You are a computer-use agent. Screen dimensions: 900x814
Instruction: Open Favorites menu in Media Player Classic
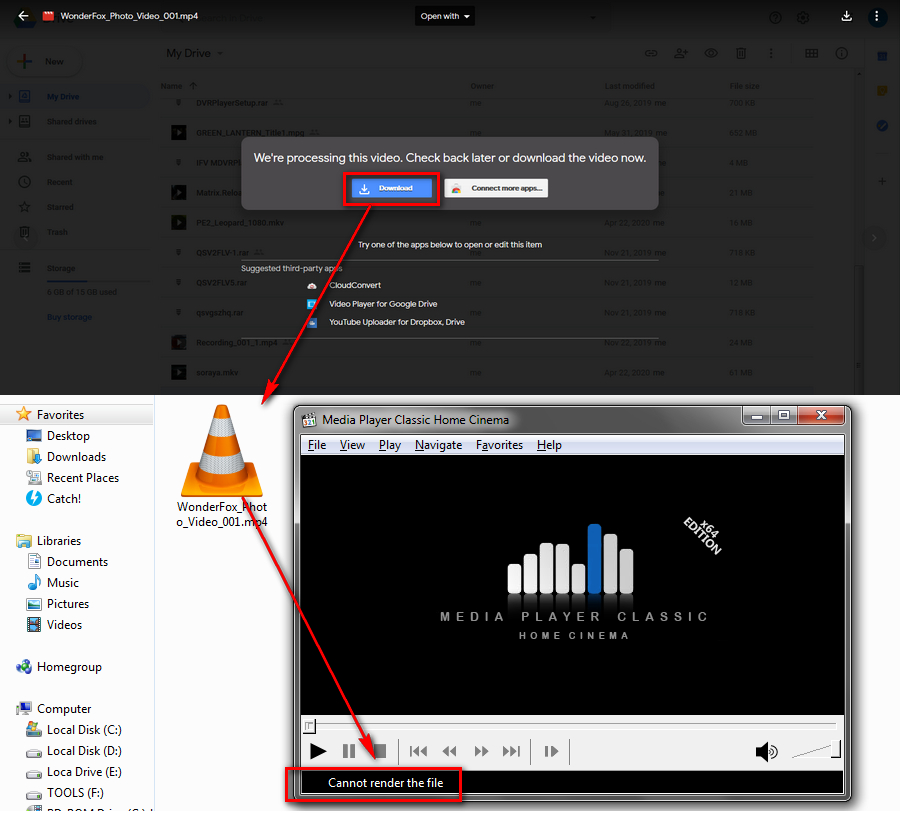point(499,445)
